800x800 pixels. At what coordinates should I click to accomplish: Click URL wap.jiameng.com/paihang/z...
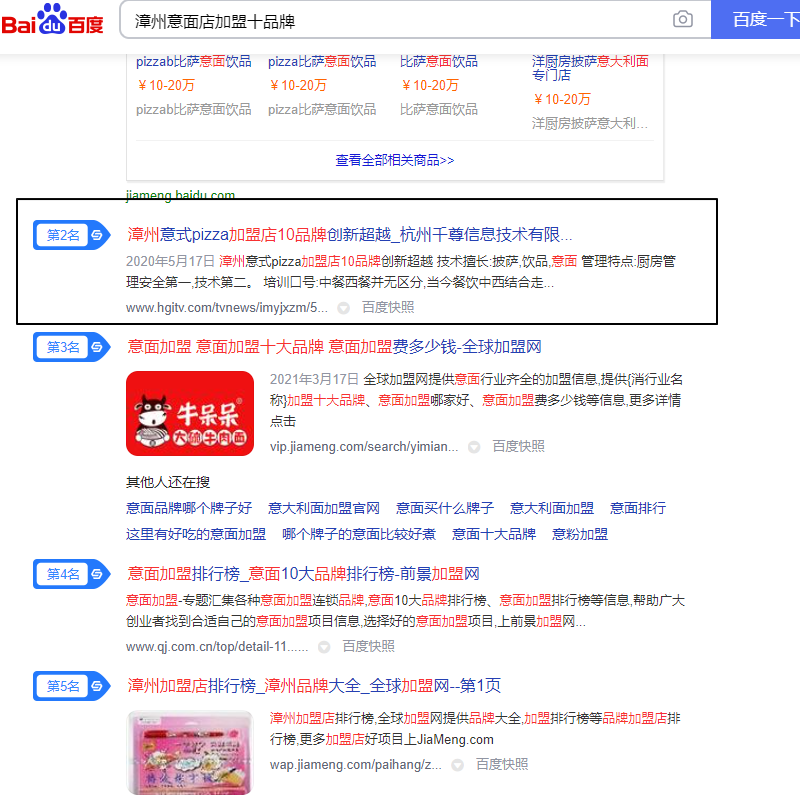tap(356, 765)
